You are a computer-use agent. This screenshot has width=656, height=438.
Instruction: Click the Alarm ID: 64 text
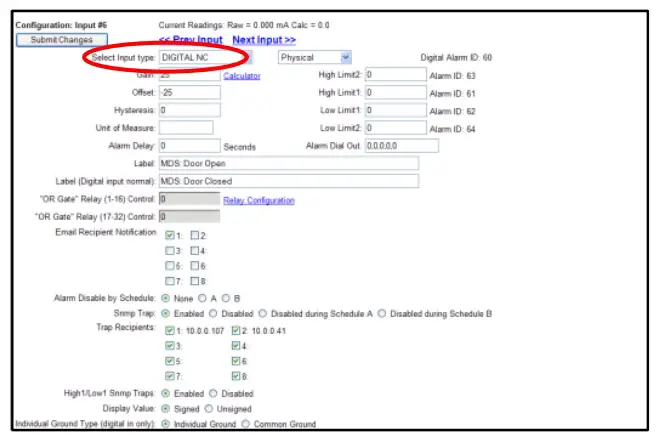click(453, 129)
